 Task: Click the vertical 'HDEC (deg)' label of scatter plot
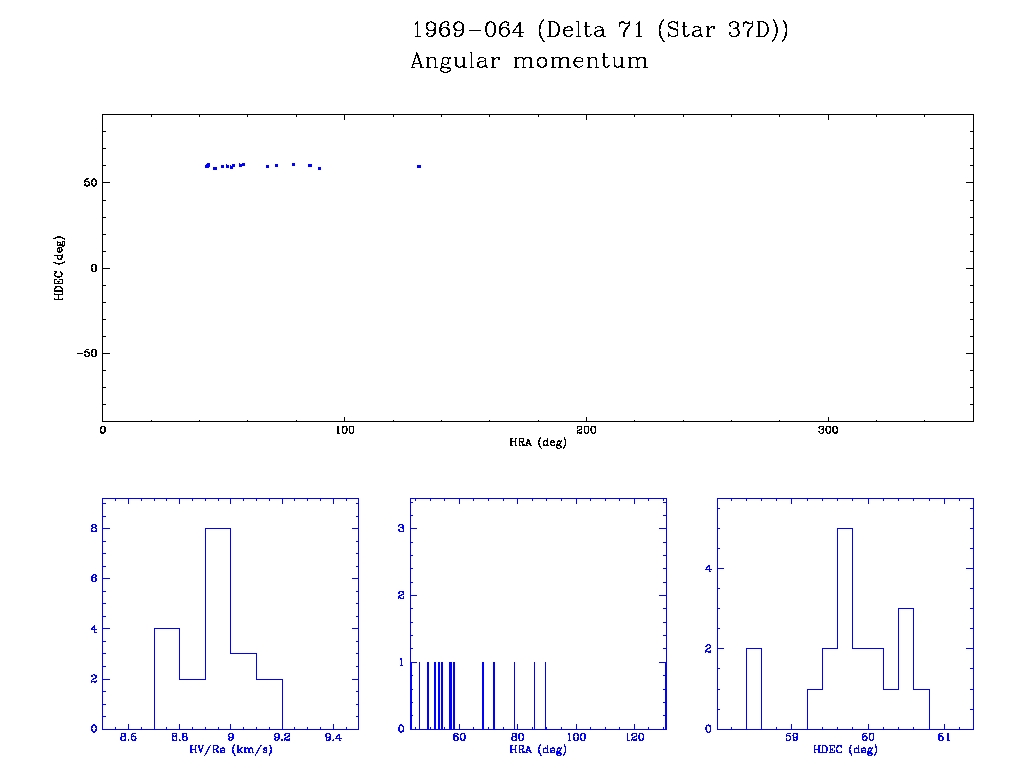click(x=61, y=267)
